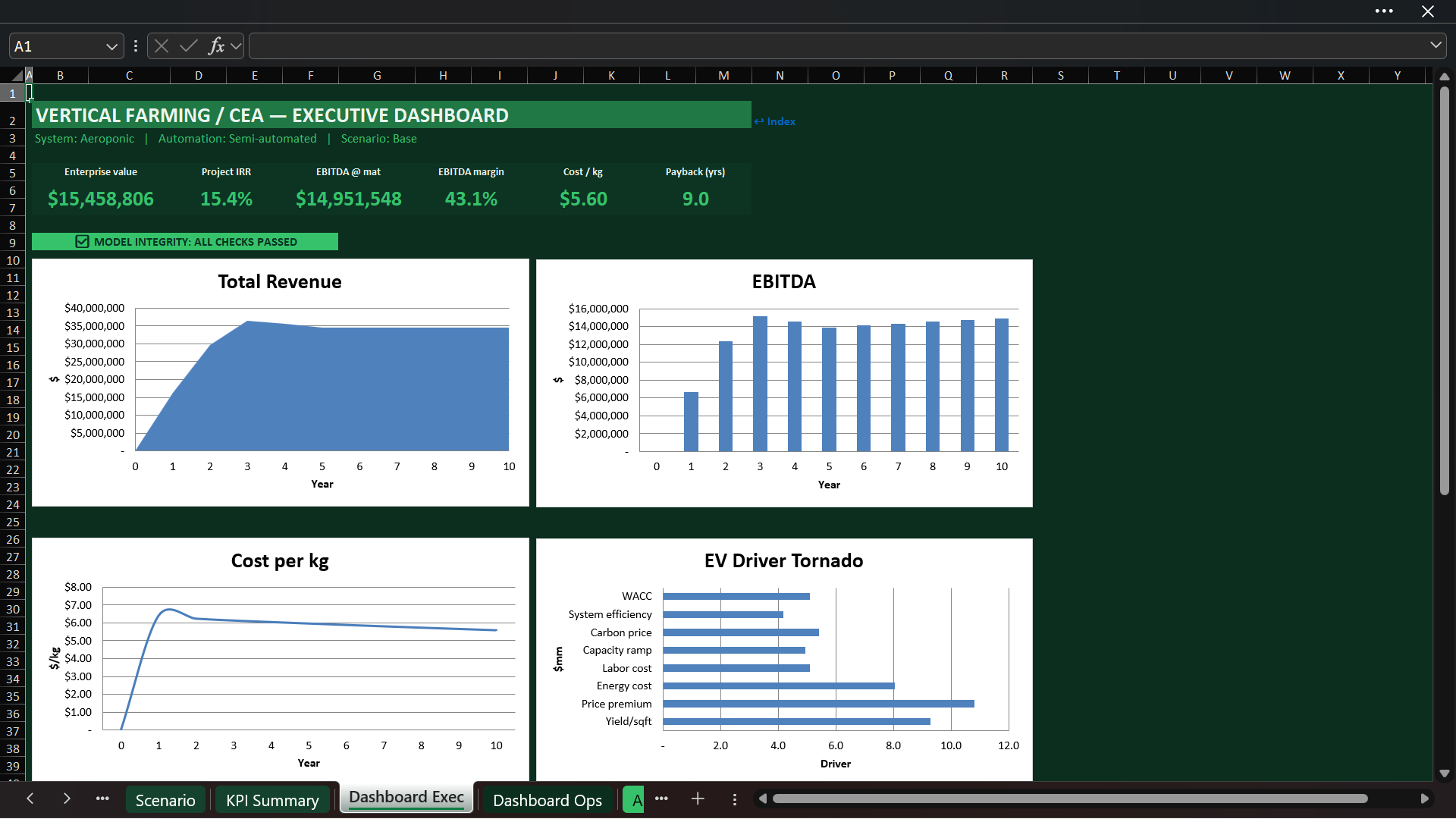Click the Model Integrity checkbox icon

(x=82, y=241)
